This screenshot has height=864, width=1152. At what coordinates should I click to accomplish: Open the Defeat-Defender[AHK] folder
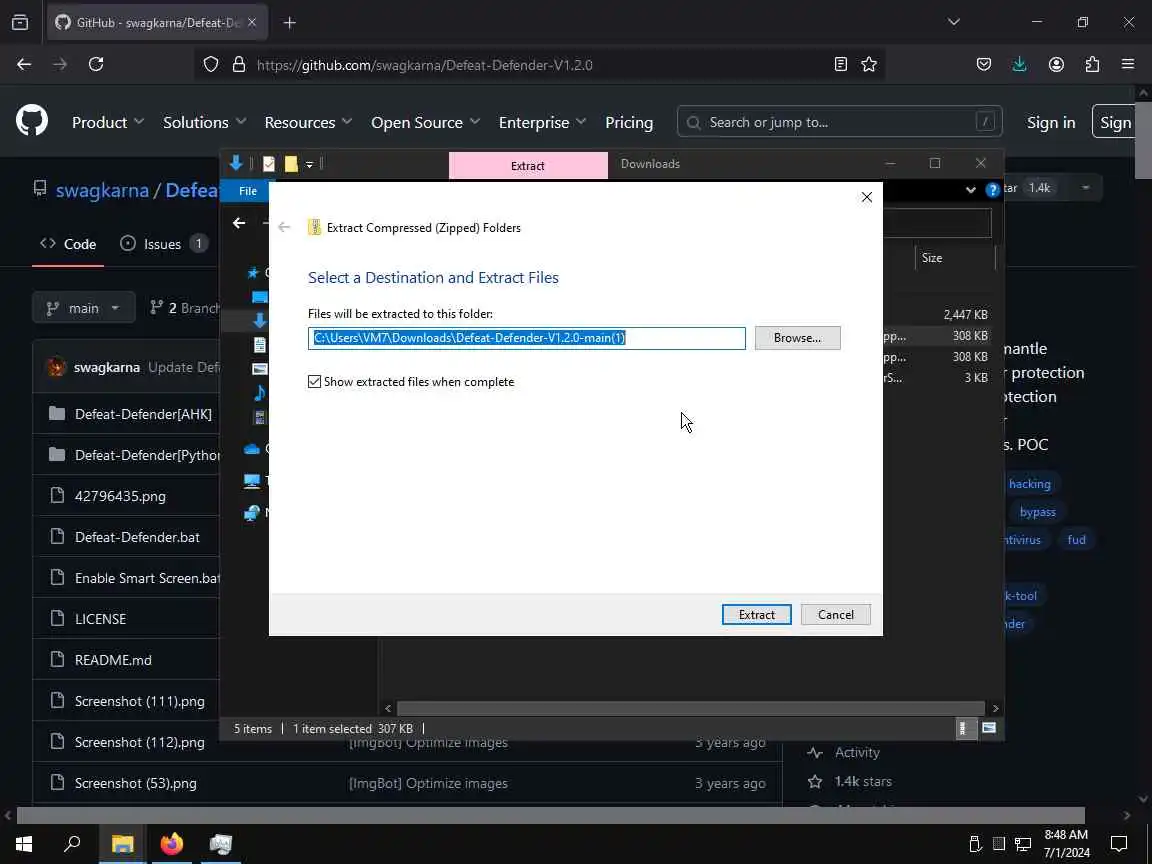click(143, 414)
